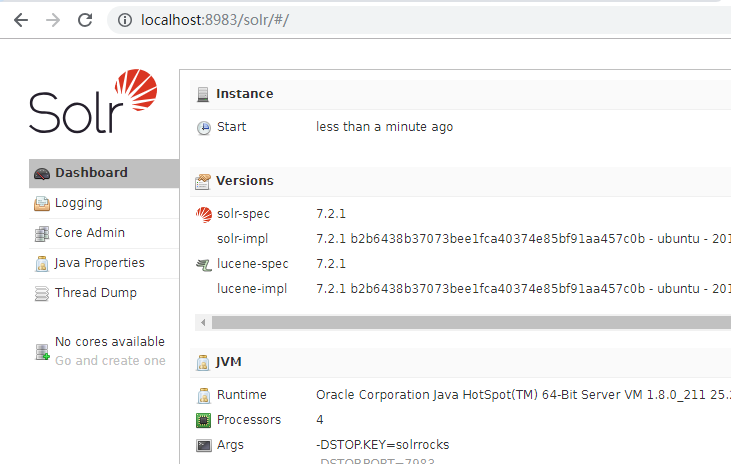Image resolution: width=731 pixels, height=464 pixels.
Task: Click the Core Admin server icon
Action: pyautogui.click(x=42, y=234)
